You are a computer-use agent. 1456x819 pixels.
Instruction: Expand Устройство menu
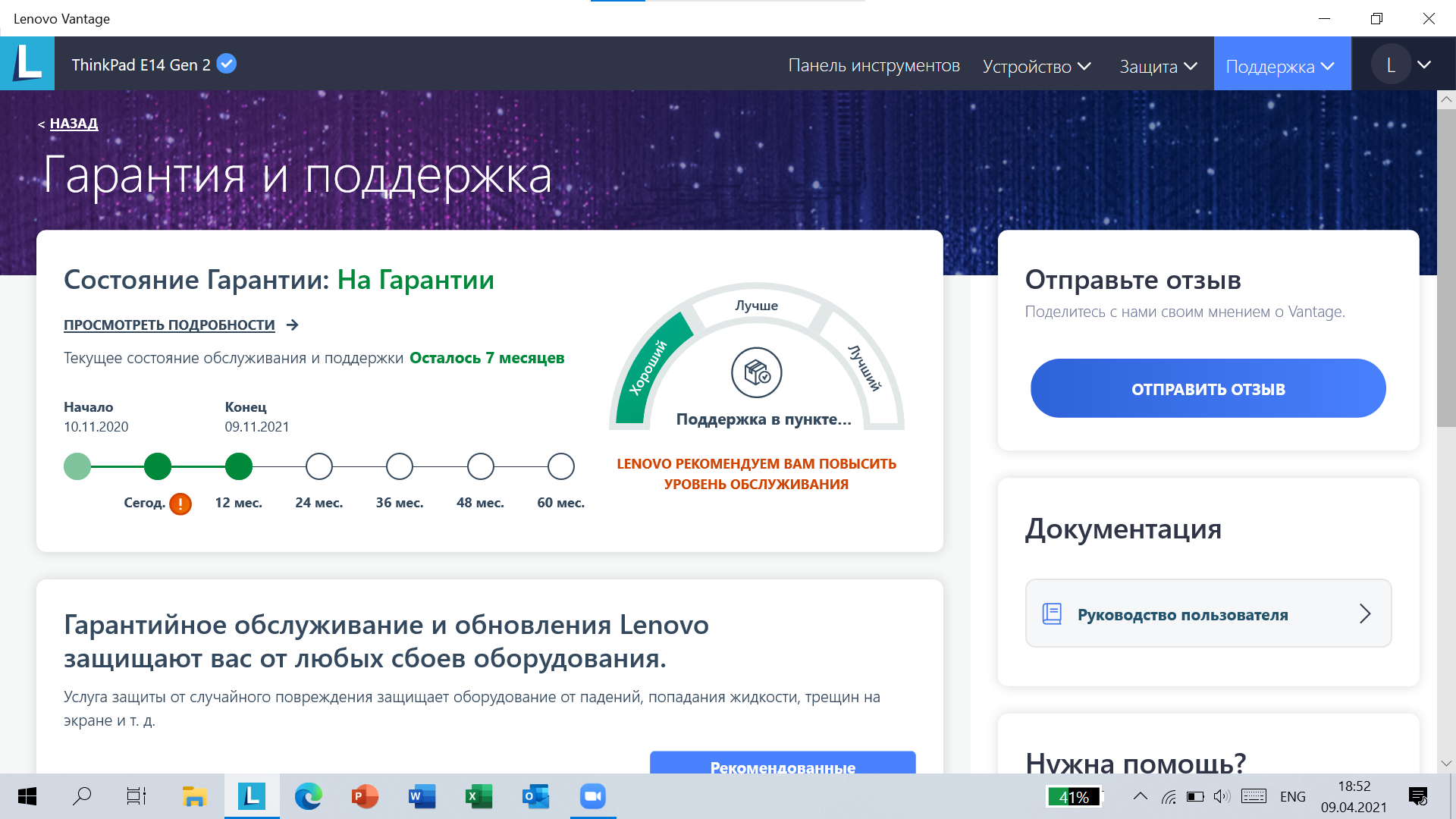click(x=1037, y=66)
